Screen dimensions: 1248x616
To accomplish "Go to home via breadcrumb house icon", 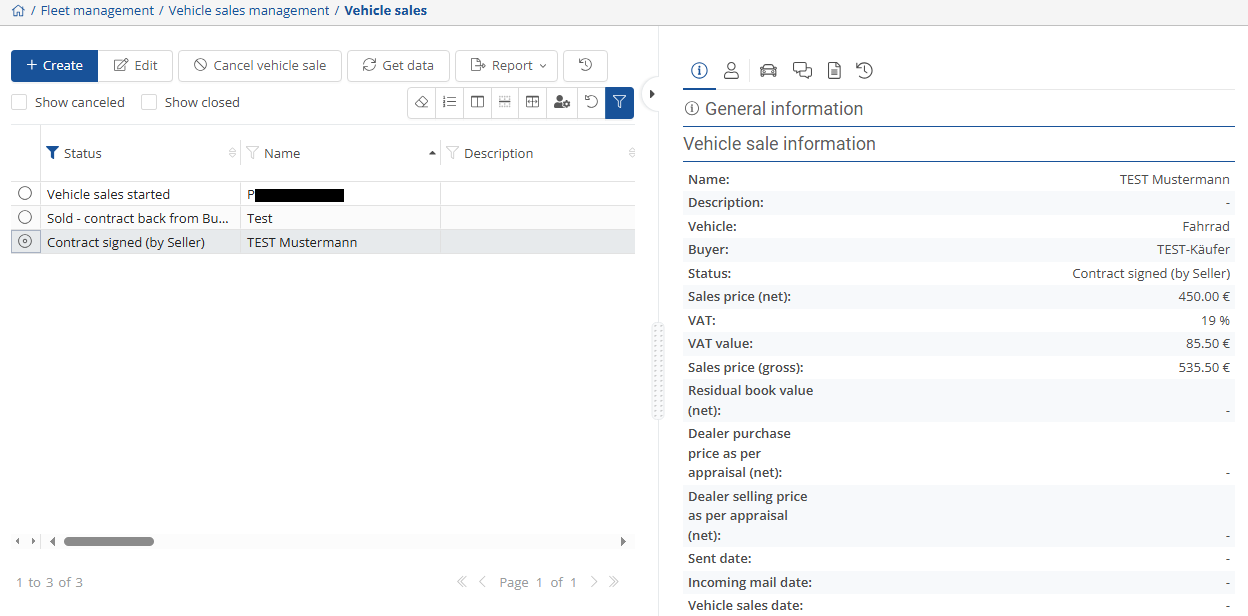I will [18, 11].
